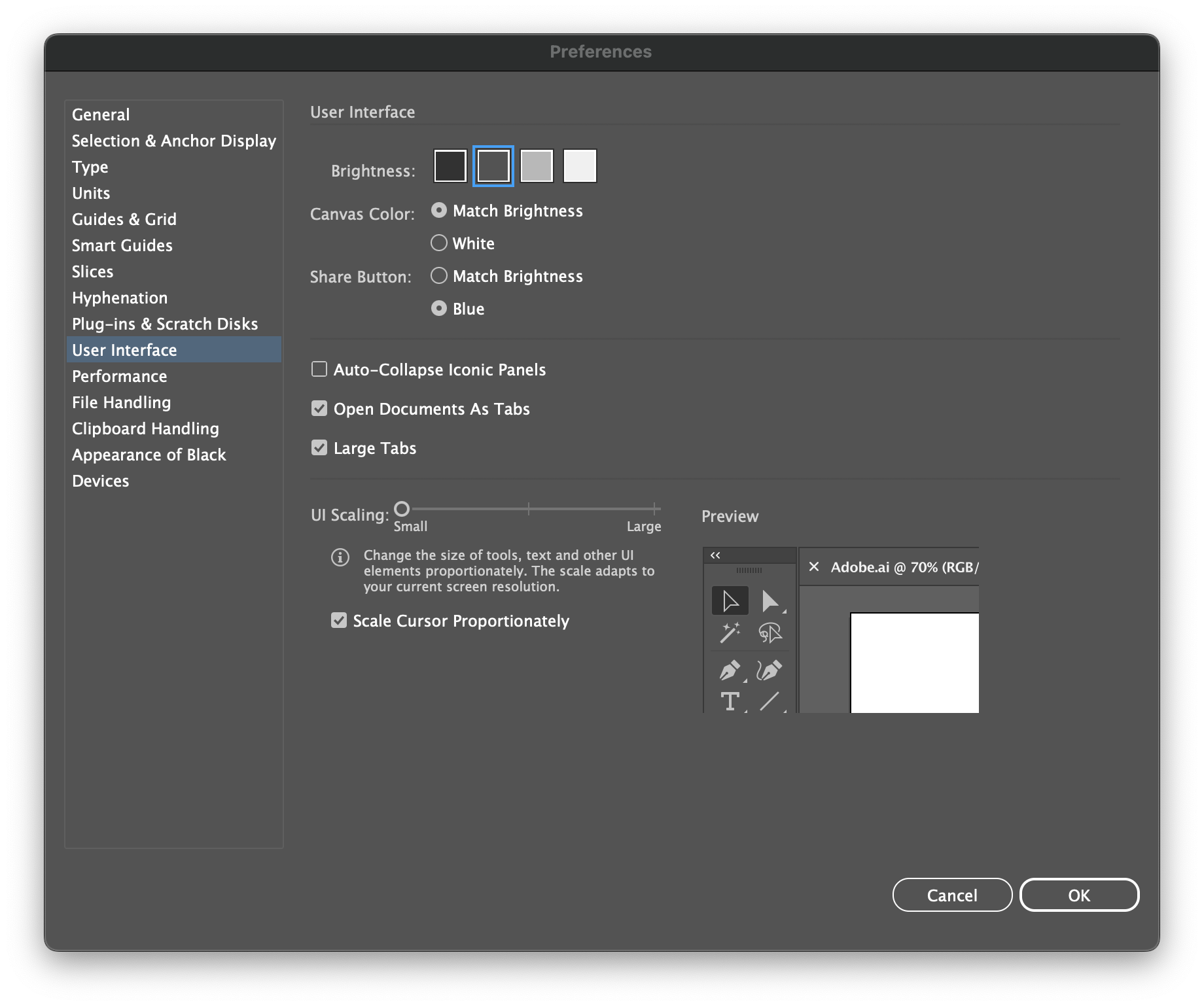The width and height of the screenshot is (1204, 1006).
Task: Click the Magic Wand tool icon
Action: [x=730, y=633]
